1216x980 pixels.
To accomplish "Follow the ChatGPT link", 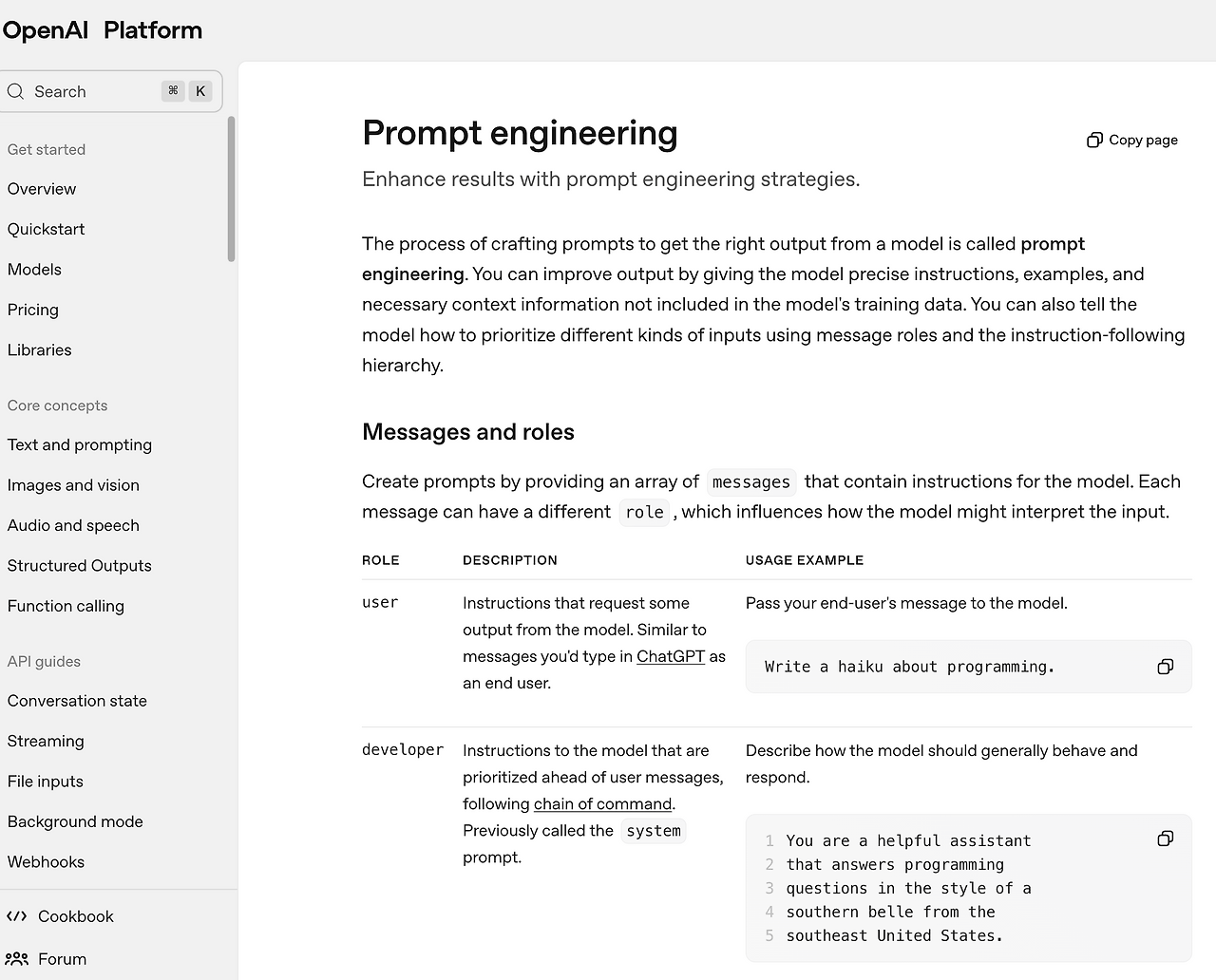I will [671, 656].
